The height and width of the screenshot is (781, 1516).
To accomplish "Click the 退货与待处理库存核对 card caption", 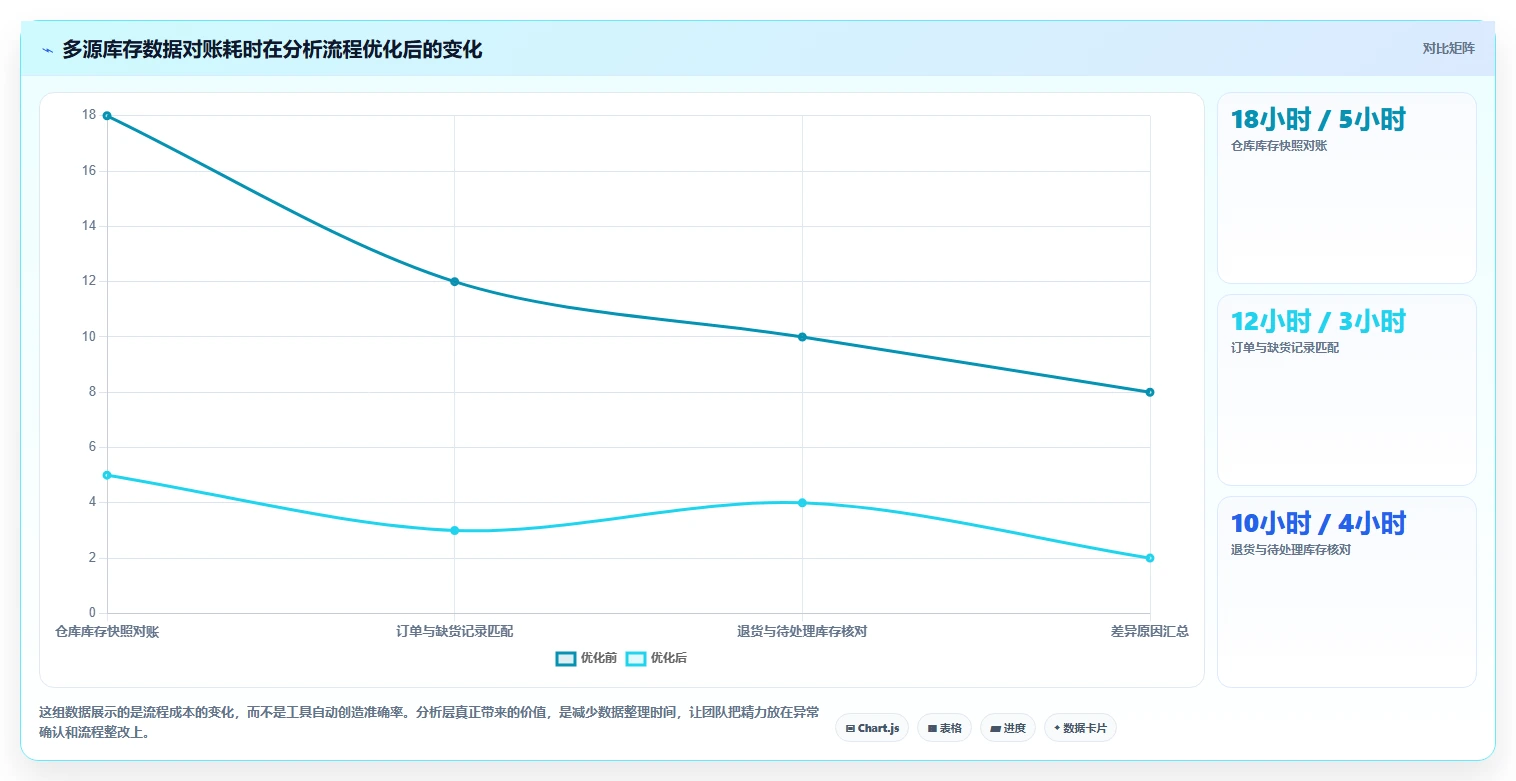I will tap(1291, 550).
